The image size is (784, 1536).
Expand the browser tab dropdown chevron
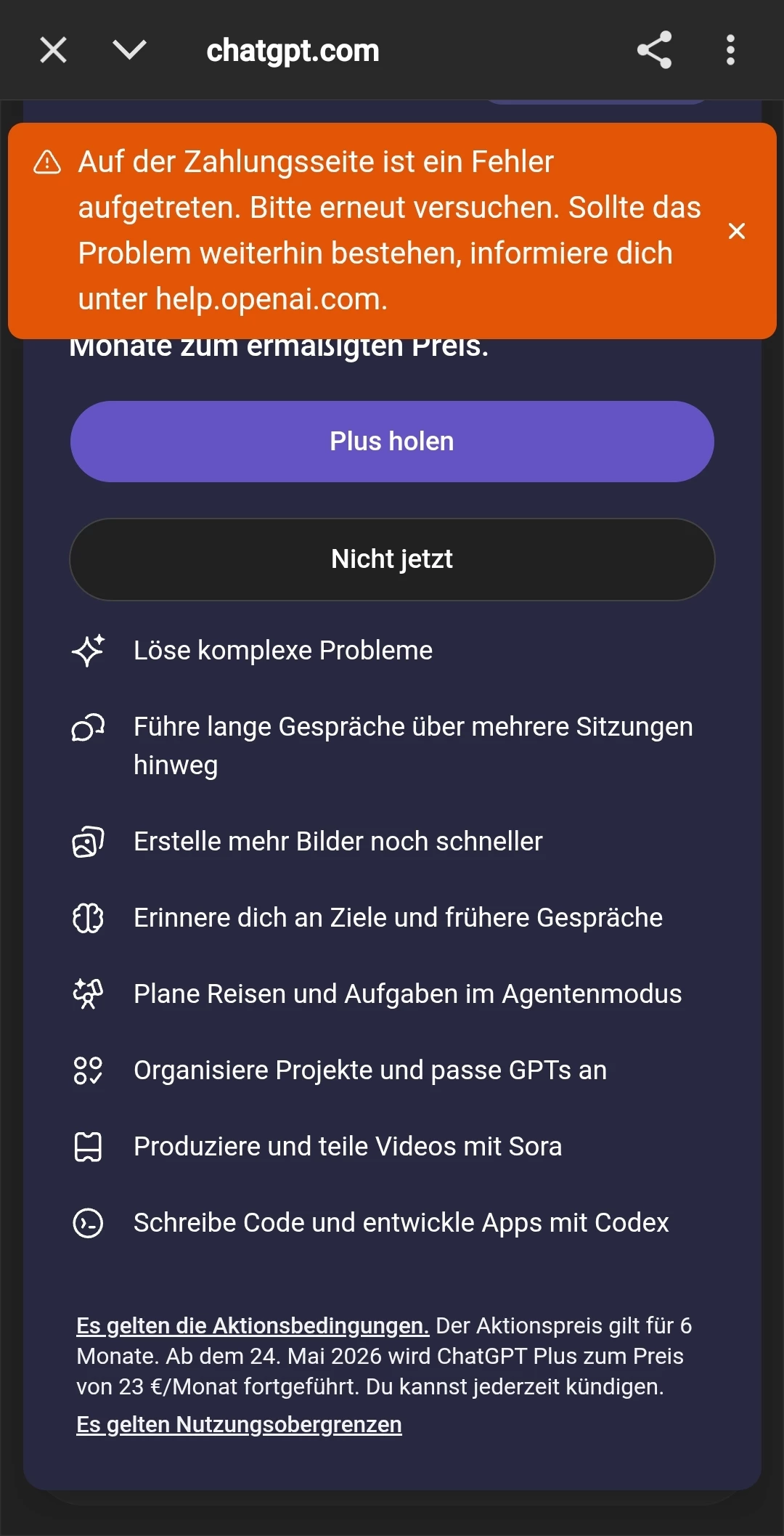(x=130, y=50)
